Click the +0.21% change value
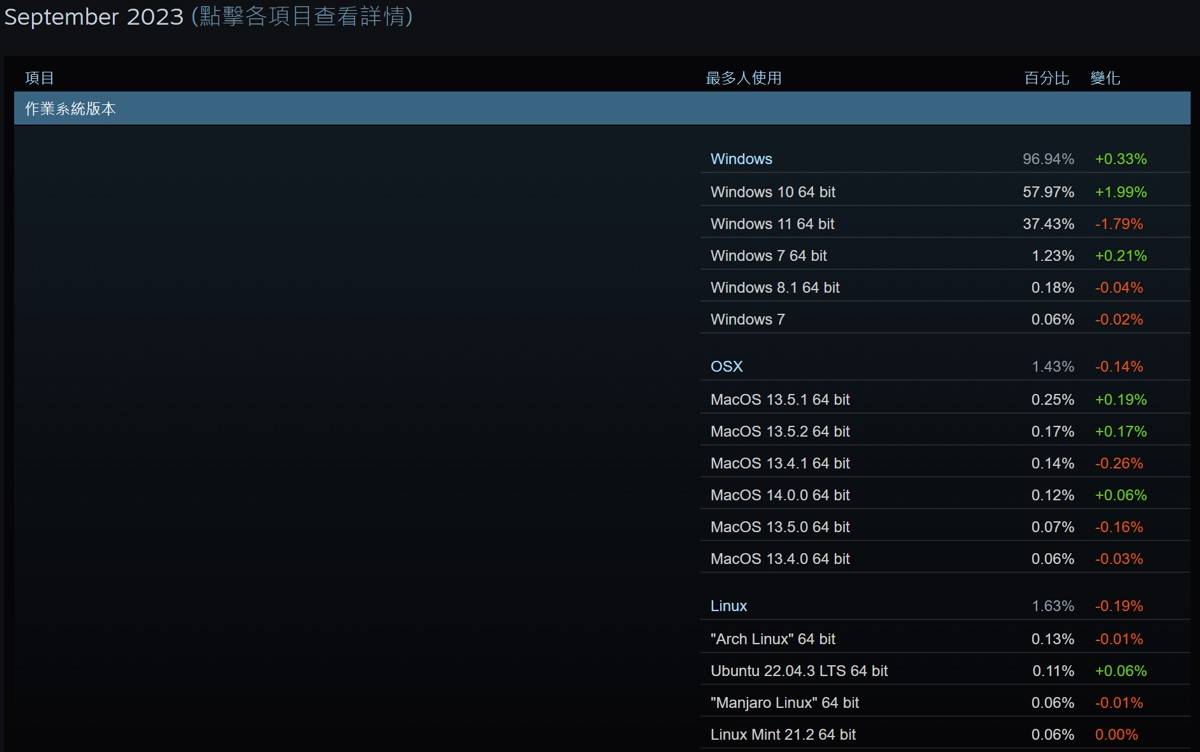 pos(1120,255)
